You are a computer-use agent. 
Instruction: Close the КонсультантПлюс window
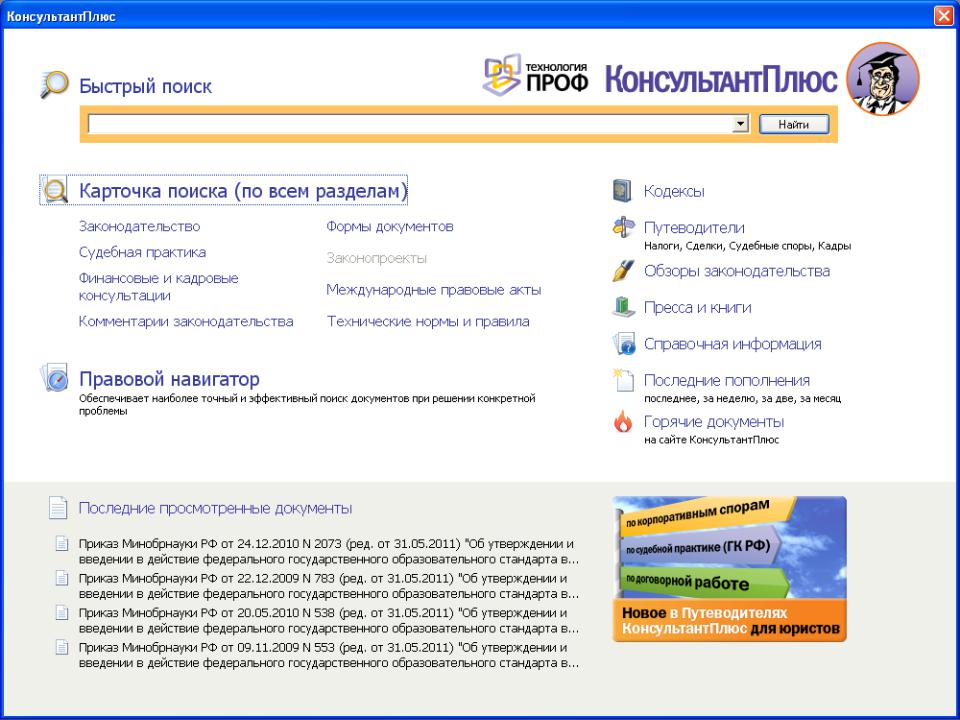pyautogui.click(x=943, y=15)
